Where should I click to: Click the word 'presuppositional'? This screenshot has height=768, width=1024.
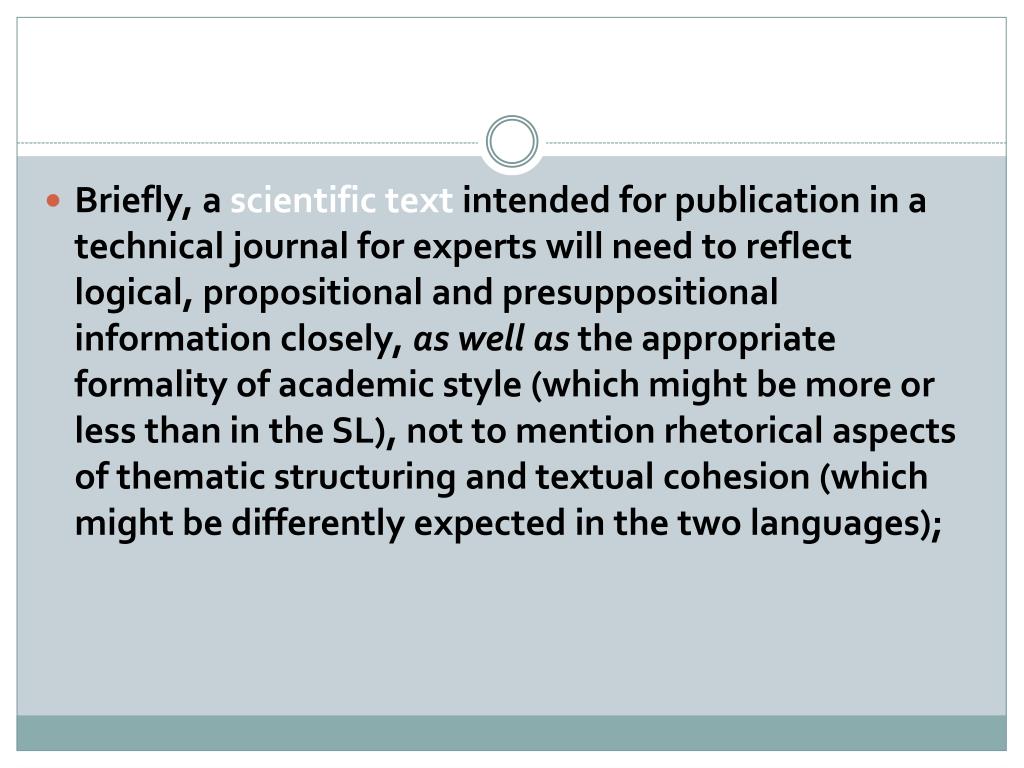tap(640, 293)
